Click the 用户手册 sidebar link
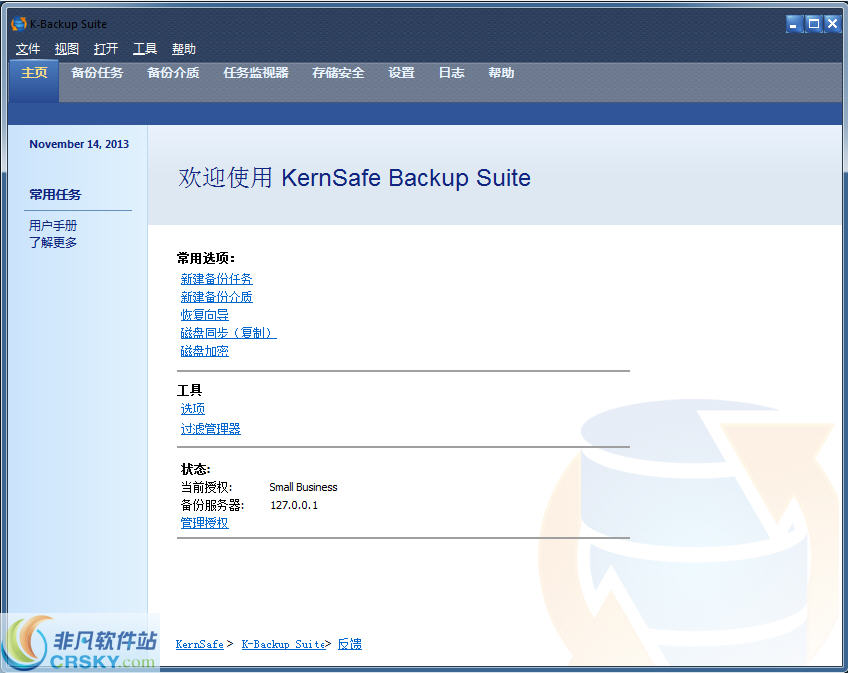This screenshot has height=673, width=848. [53, 225]
